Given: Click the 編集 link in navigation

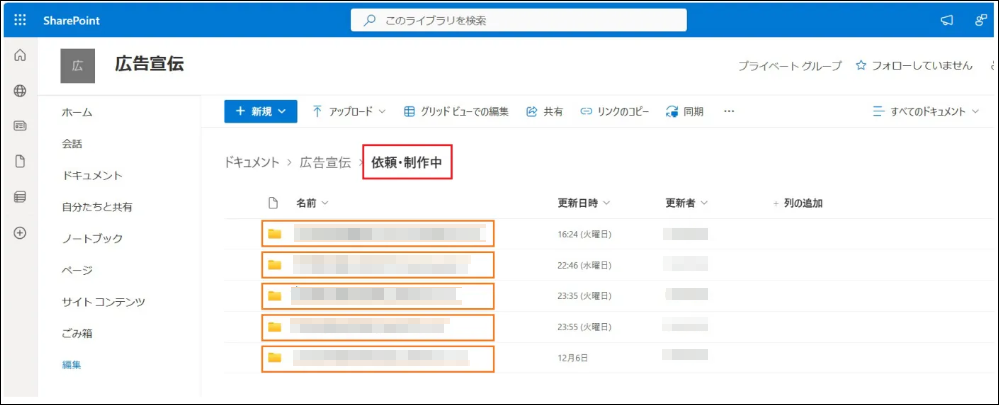Looking at the screenshot, I should (71, 365).
